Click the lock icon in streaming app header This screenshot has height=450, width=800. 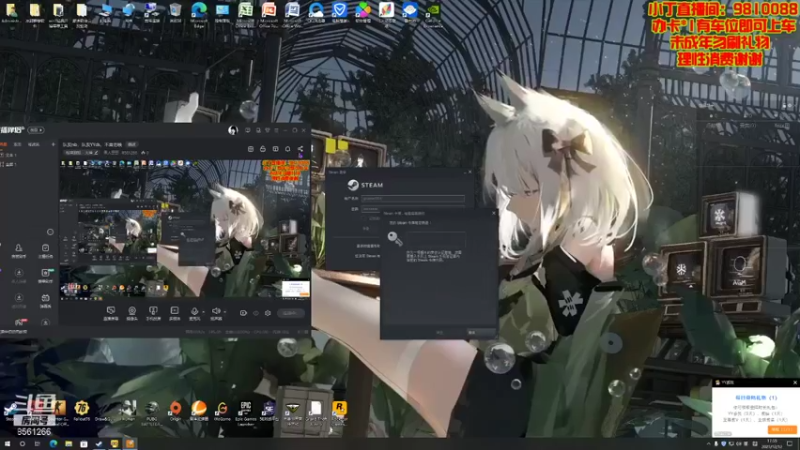tap(263, 149)
